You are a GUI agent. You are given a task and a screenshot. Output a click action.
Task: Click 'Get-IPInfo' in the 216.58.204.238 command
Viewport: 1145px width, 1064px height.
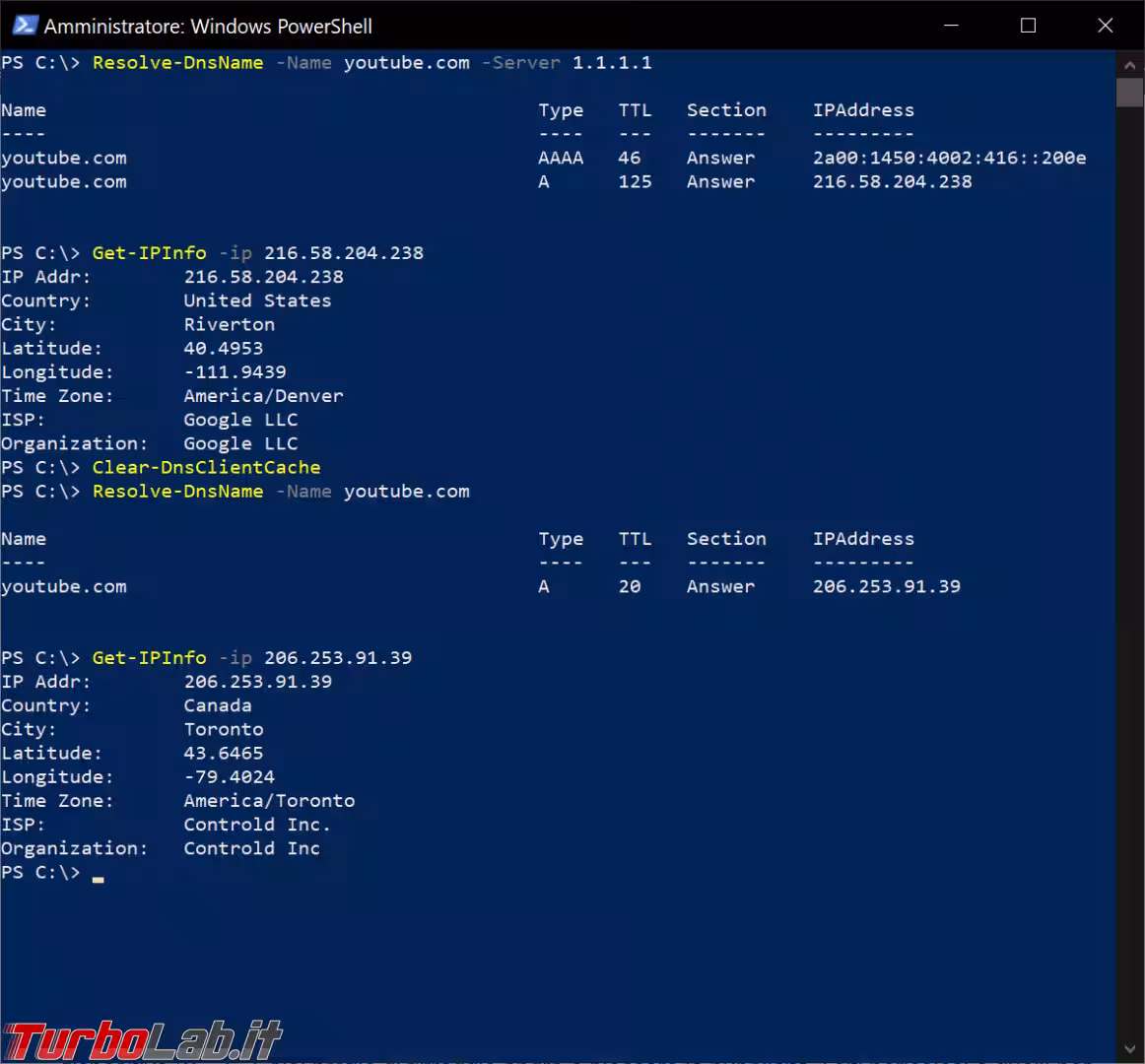(x=149, y=253)
